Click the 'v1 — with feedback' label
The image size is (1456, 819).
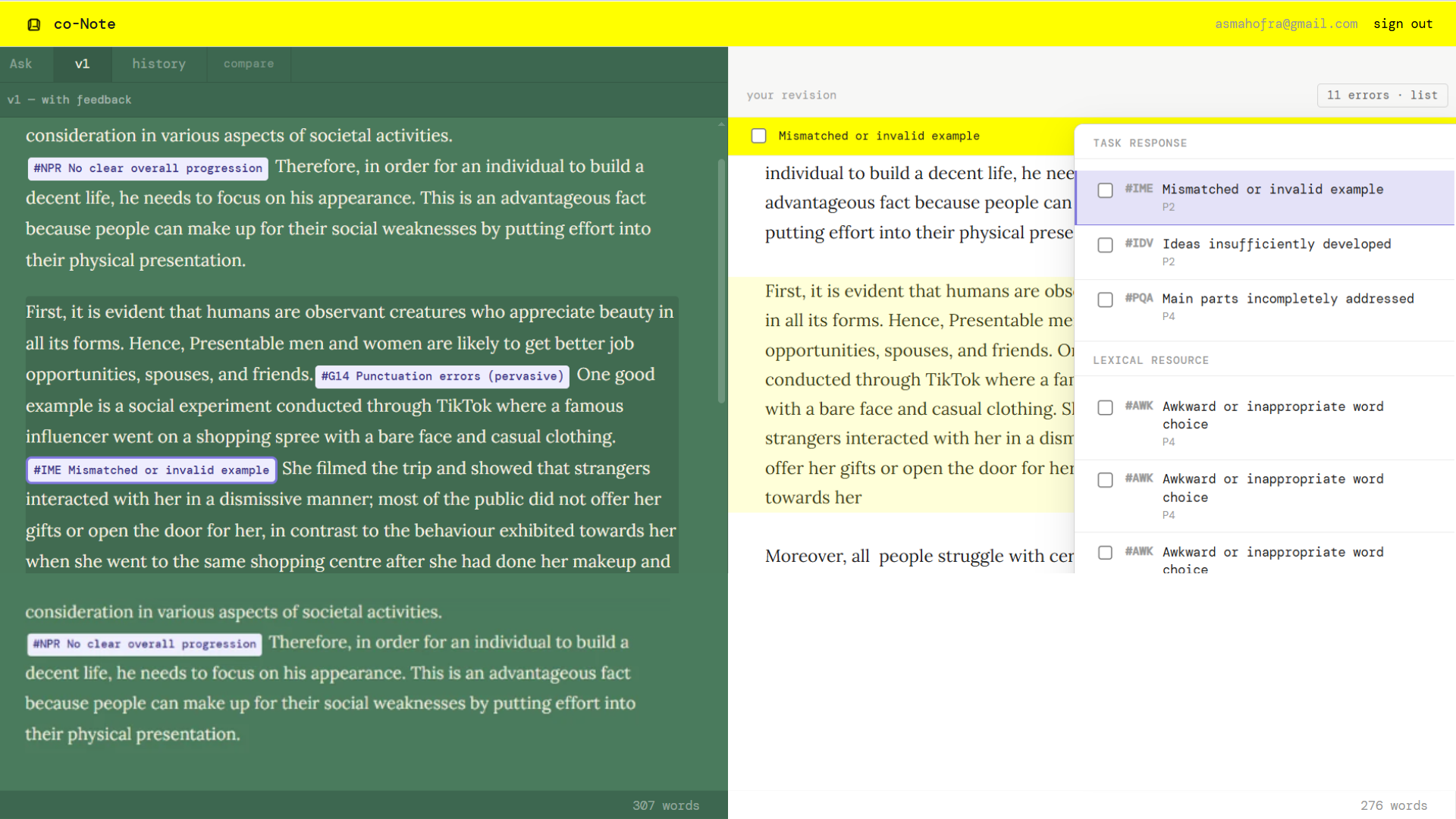[70, 100]
